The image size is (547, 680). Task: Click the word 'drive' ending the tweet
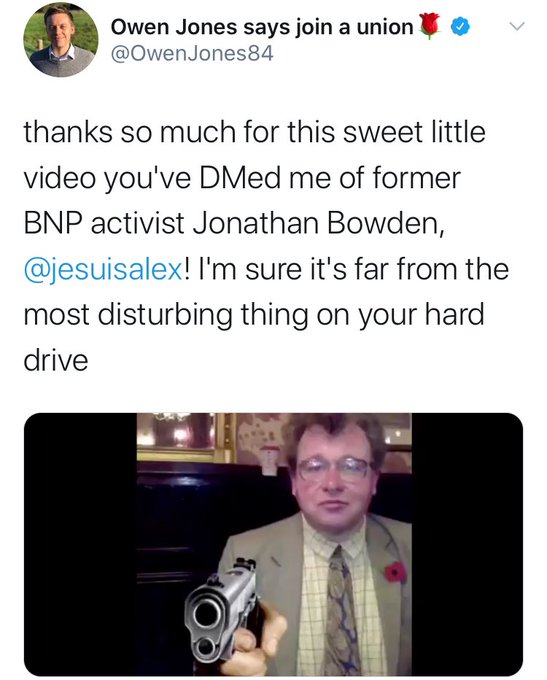[56, 361]
